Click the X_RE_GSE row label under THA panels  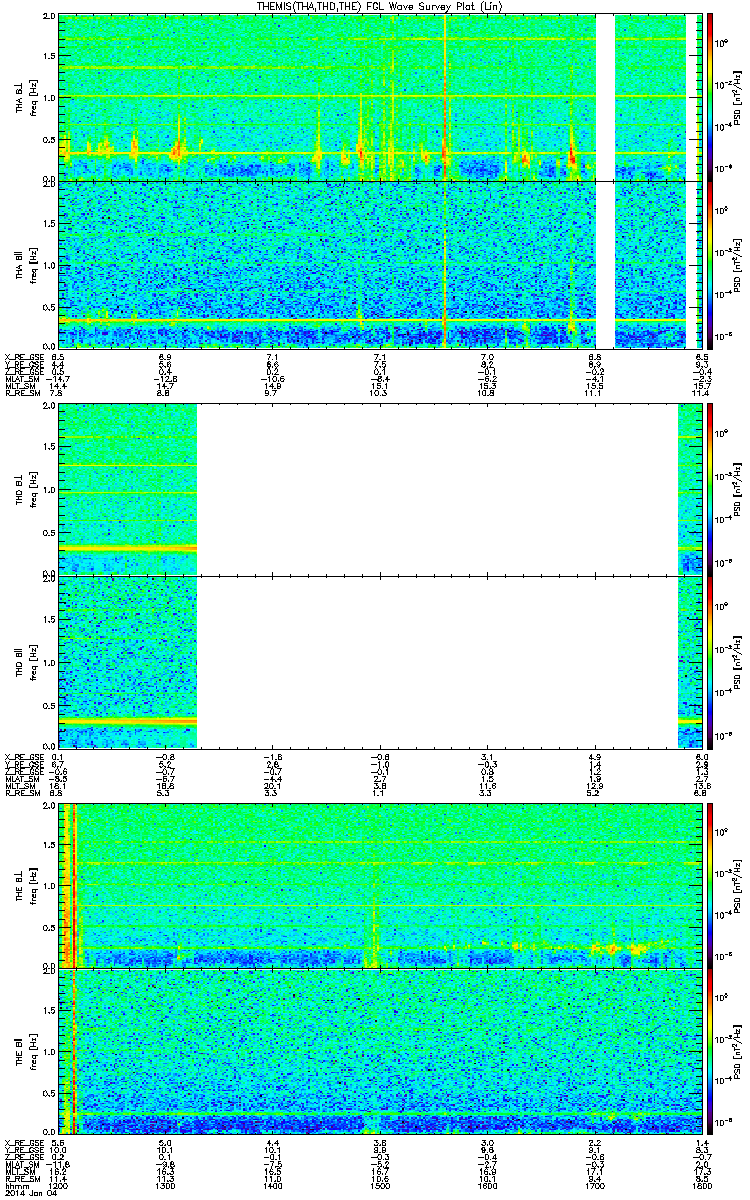click(22, 356)
